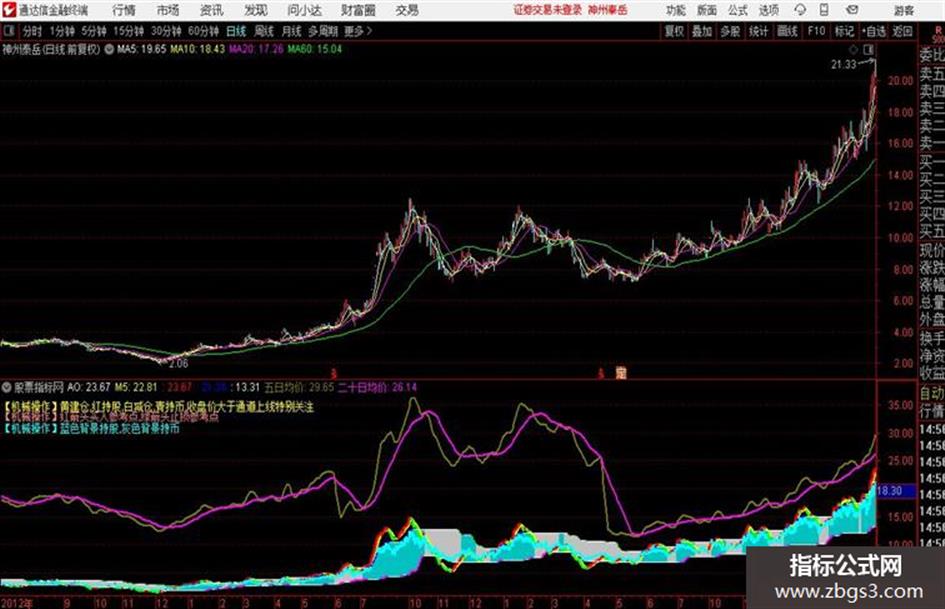Click the MA5: 19.65 value label
This screenshot has height=609, width=945.
[142, 49]
